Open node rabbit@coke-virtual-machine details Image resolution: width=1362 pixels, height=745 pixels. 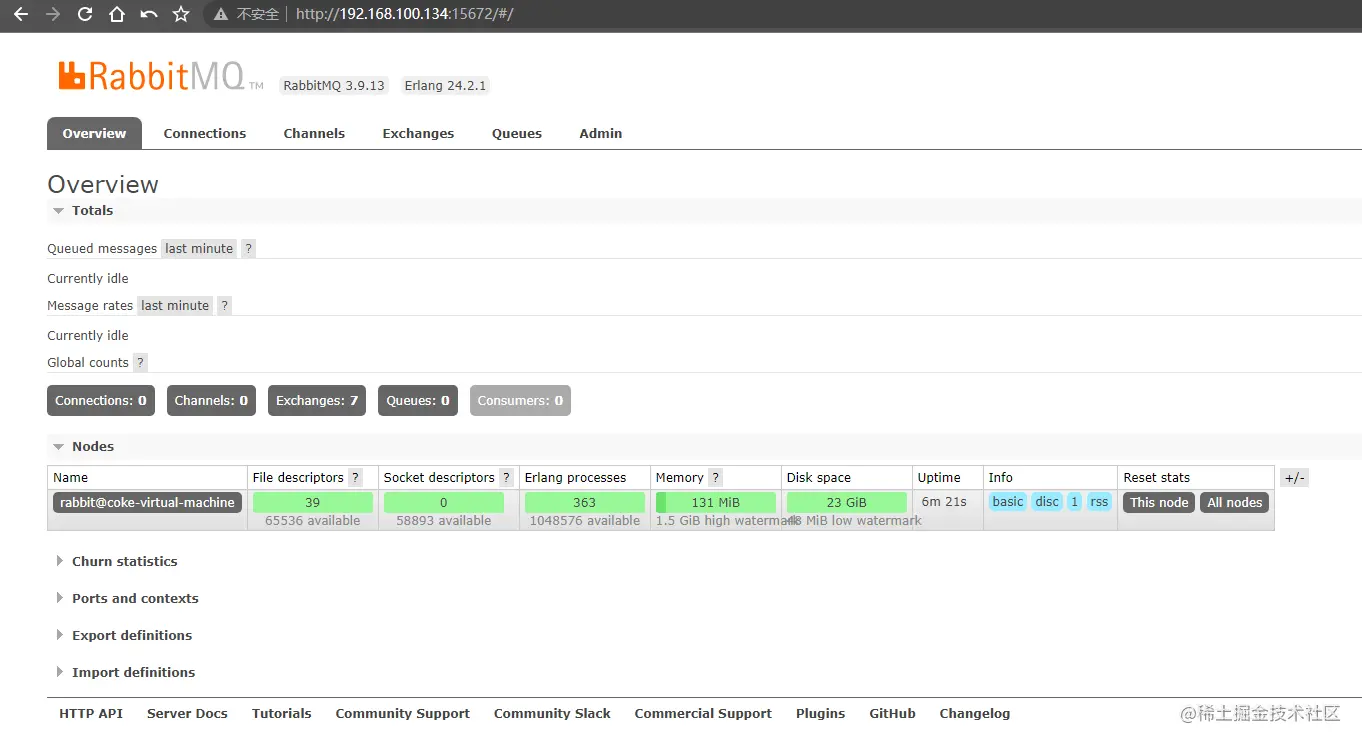[x=147, y=503]
